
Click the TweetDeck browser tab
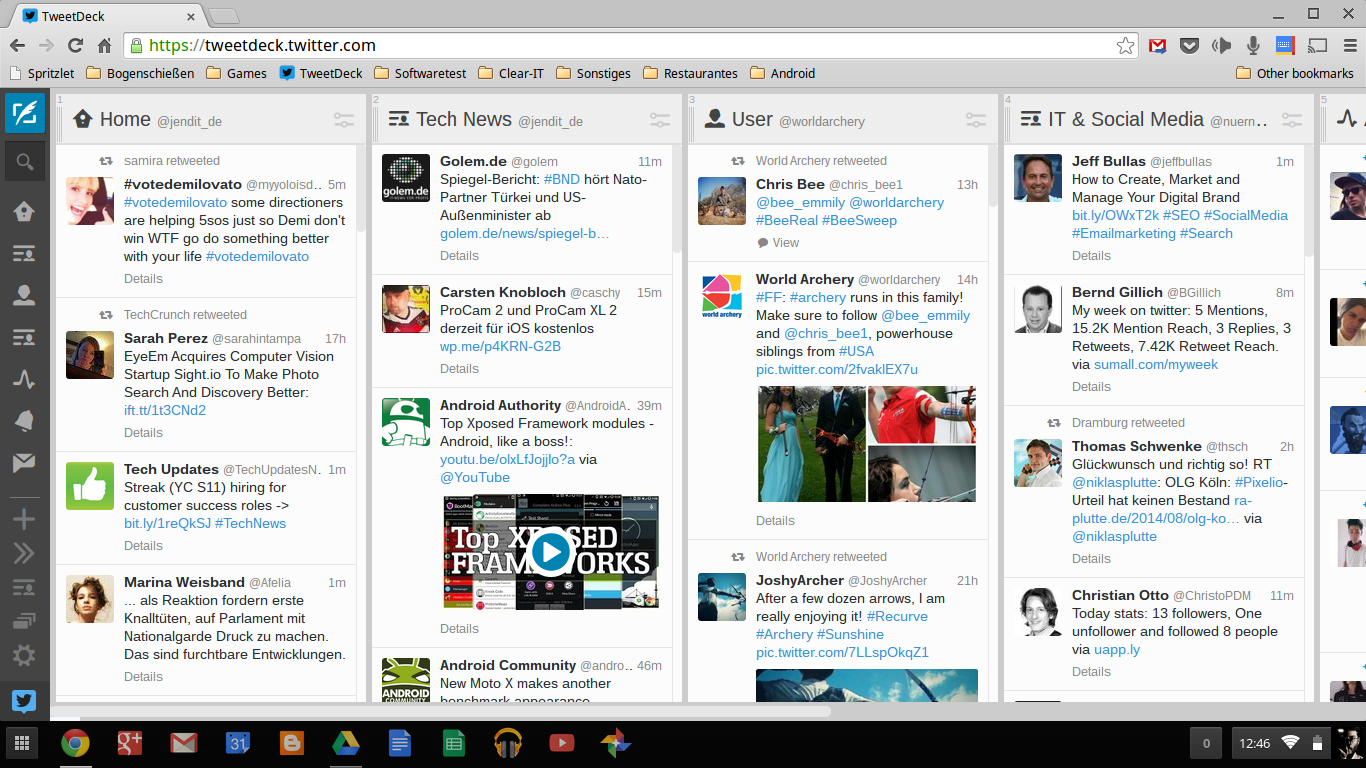(110, 15)
